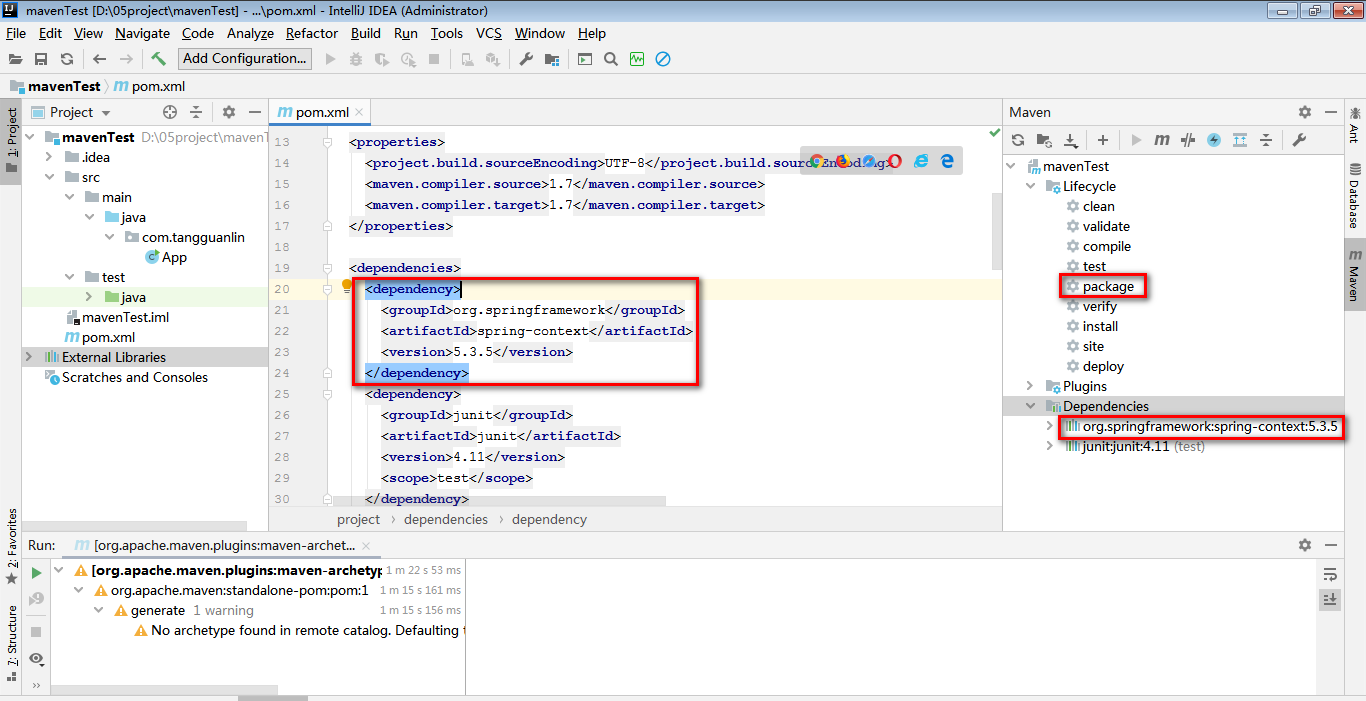The height and width of the screenshot is (701, 1366).
Task: Close the pom.xml editor tab
Action: pos(359,112)
